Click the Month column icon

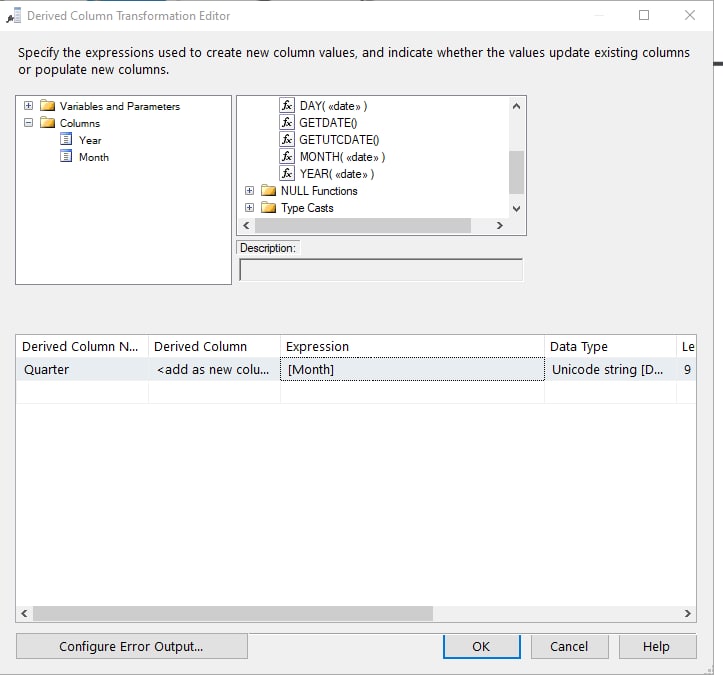(66, 156)
